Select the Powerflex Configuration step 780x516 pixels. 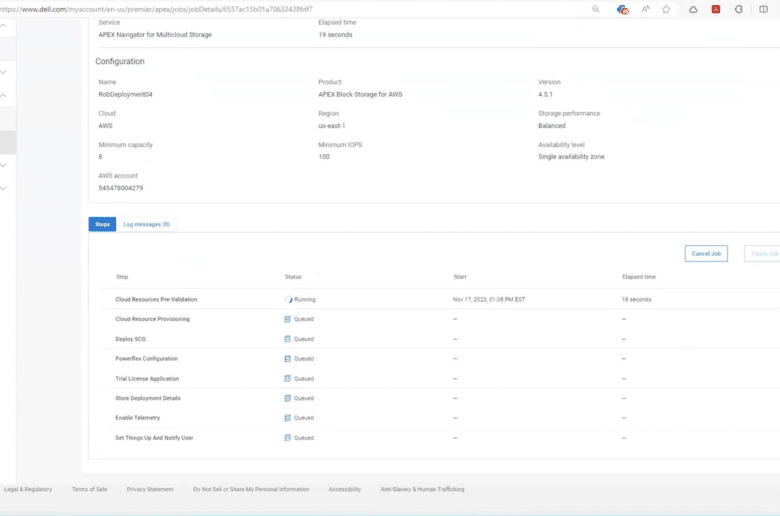(x=146, y=359)
